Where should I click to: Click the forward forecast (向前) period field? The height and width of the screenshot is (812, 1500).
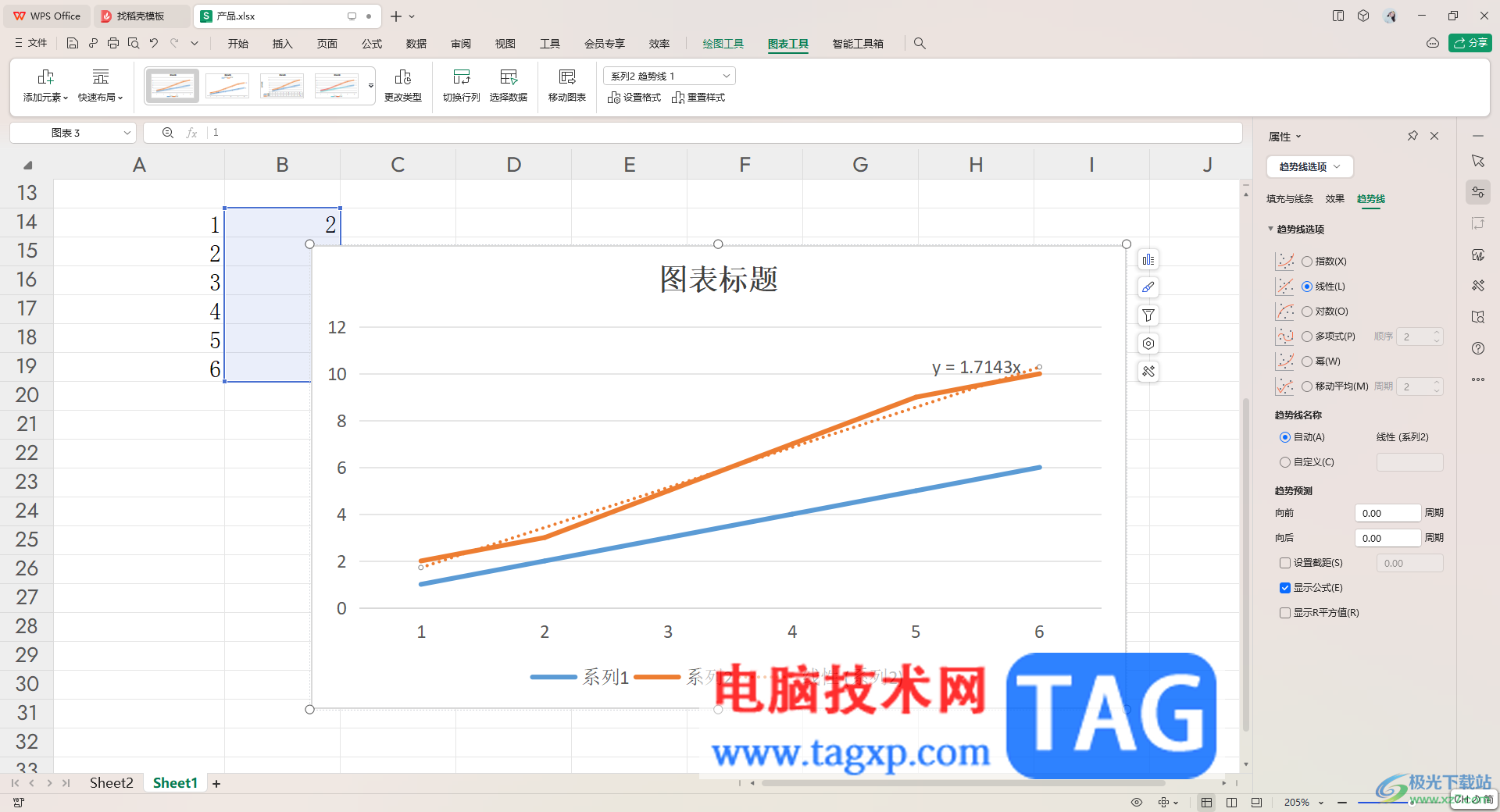coord(1387,513)
